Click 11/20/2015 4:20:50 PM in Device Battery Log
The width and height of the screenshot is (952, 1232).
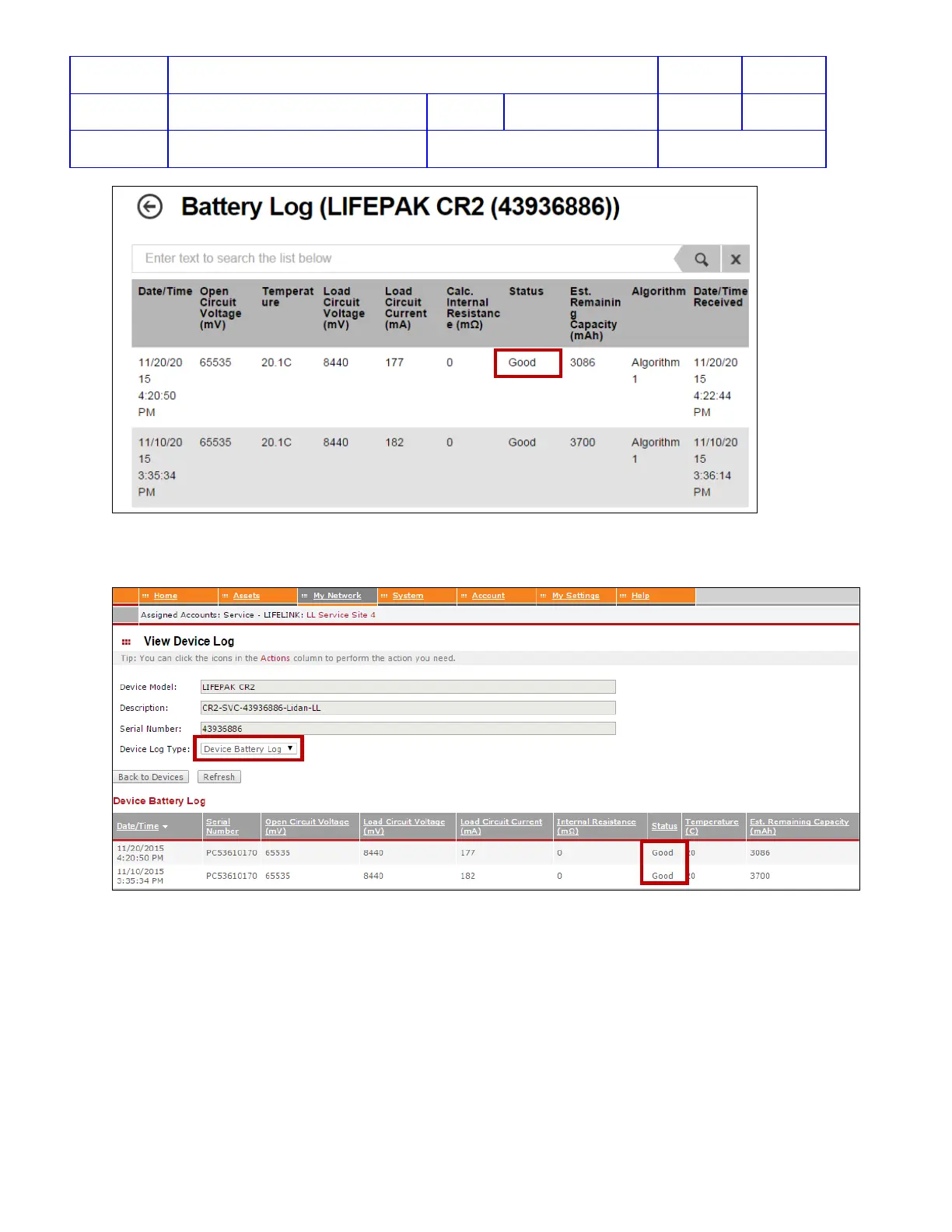[x=141, y=853]
